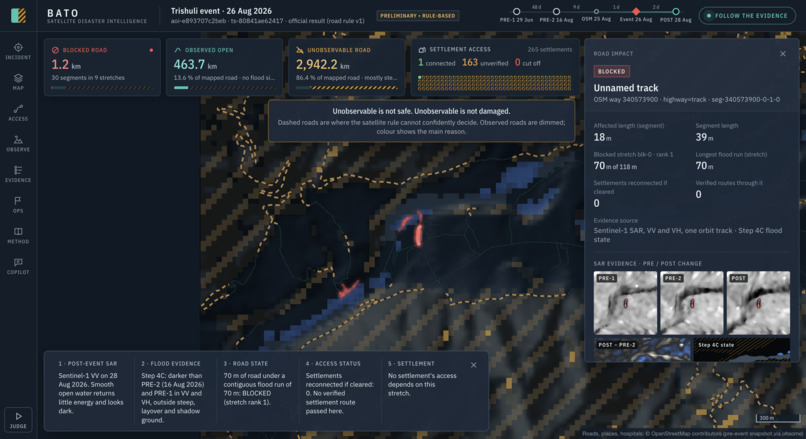Click the settlement access dot grid
Screen dimensions: 806x439
coord(494,83)
